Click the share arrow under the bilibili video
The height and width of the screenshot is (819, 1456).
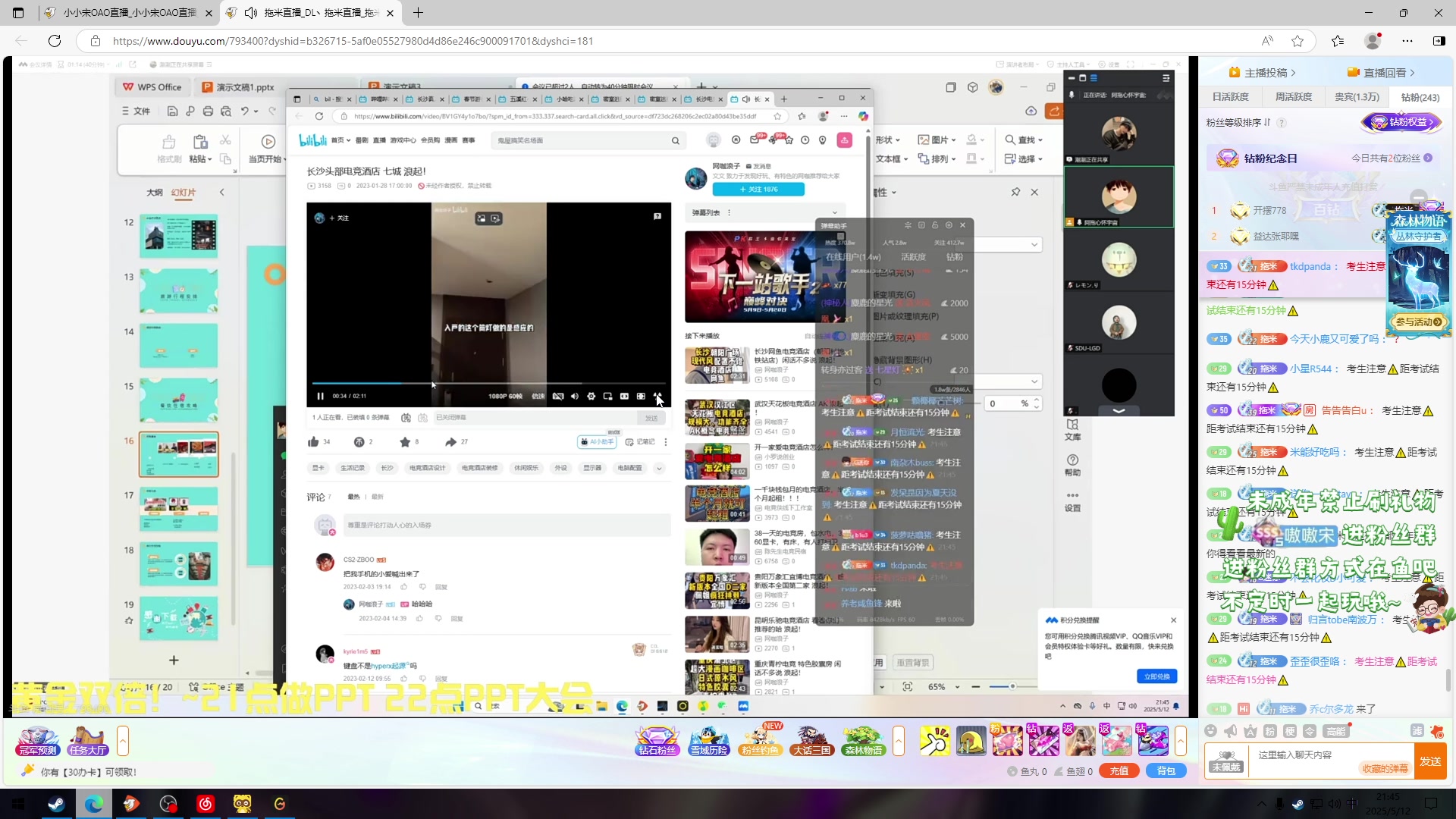(450, 441)
